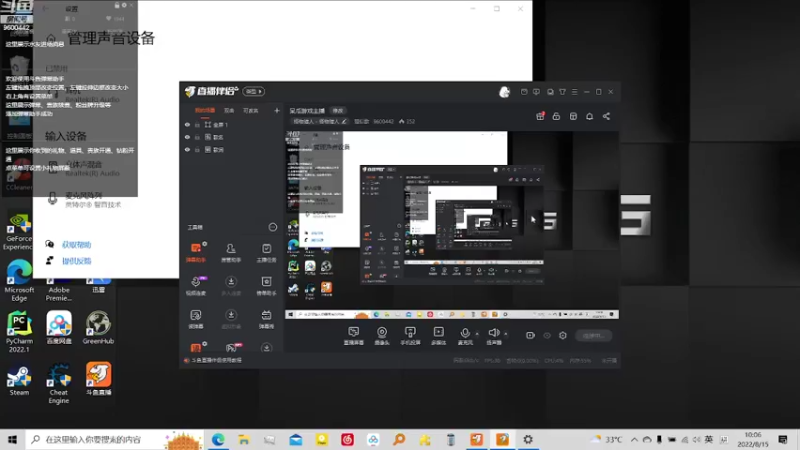Open GreenHub desktop shortcut
Image resolution: width=800 pixels, height=450 pixels.
coord(98,328)
